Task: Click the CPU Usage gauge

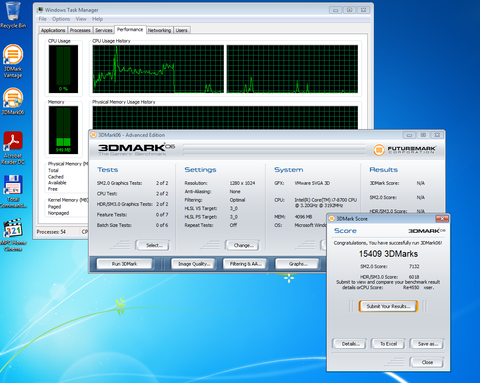Action: pyautogui.click(x=63, y=69)
